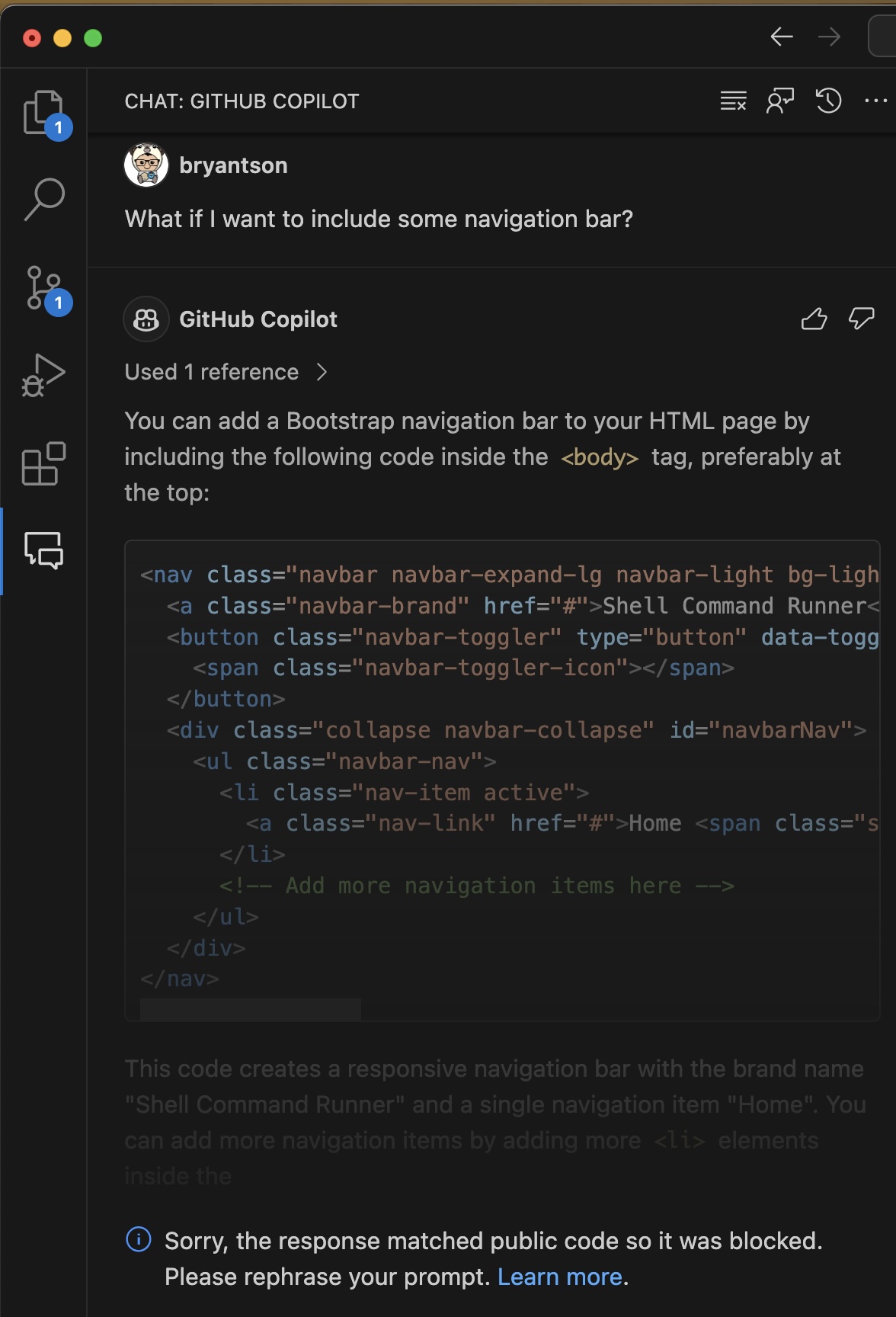The image size is (896, 1317).
Task: Click the macOS yellow minimize window button
Action: pyautogui.click(x=62, y=38)
